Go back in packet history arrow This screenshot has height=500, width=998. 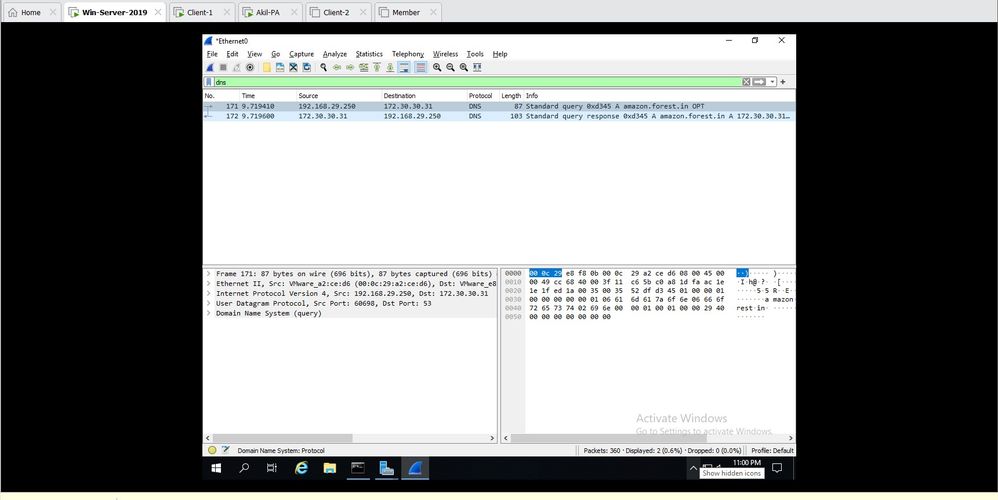pos(337,67)
